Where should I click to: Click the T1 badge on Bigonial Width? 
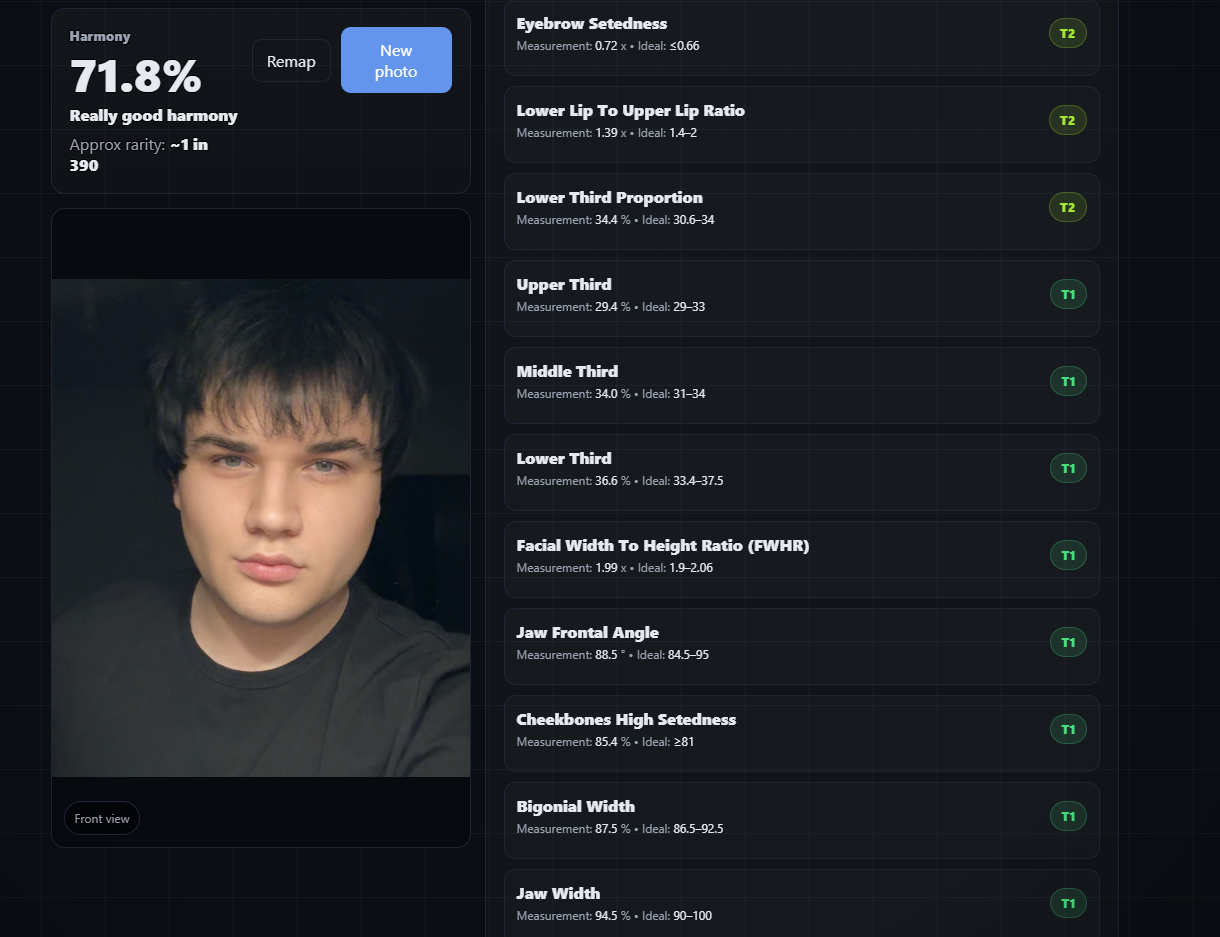tap(1067, 816)
